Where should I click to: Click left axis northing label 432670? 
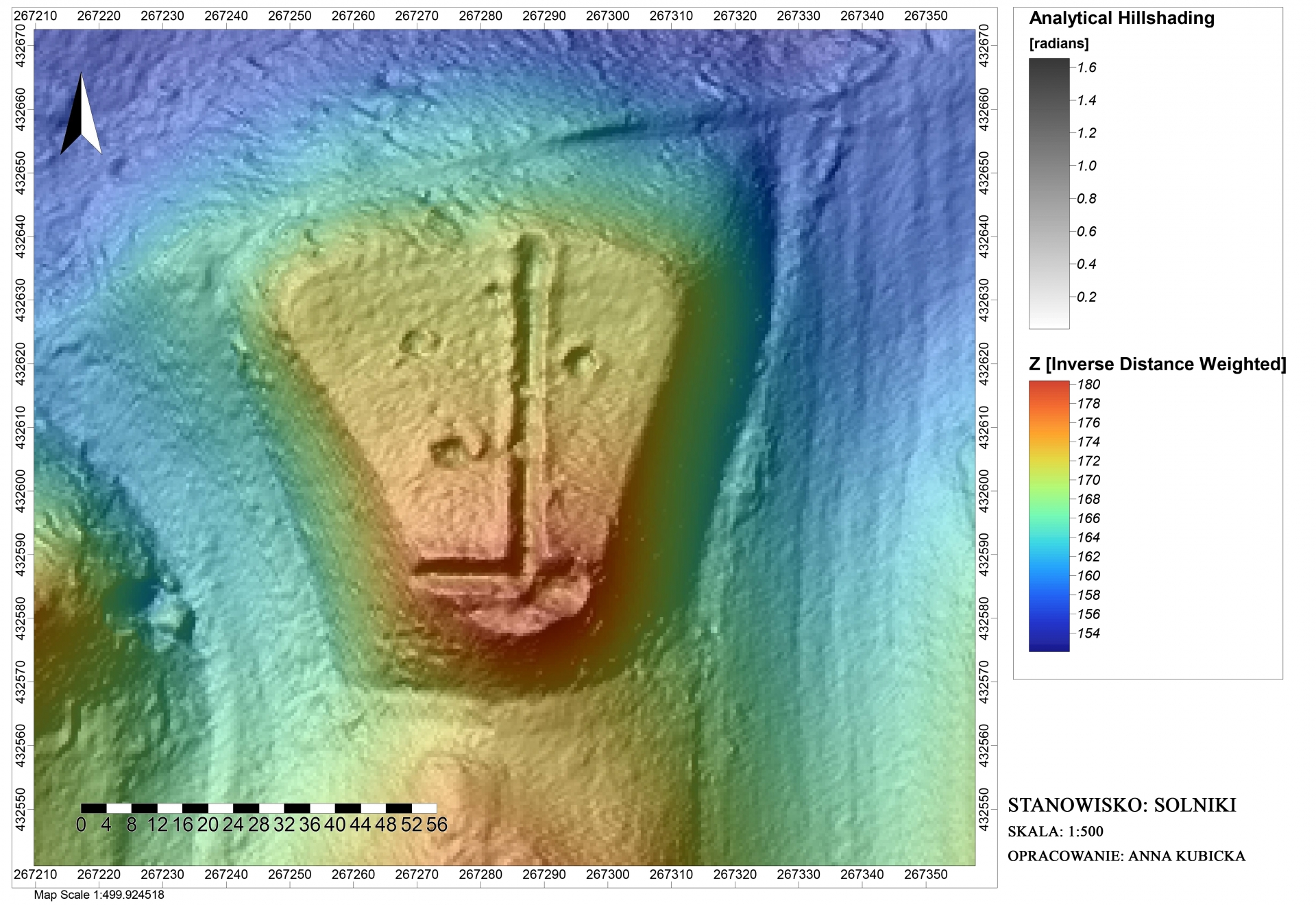[21, 46]
